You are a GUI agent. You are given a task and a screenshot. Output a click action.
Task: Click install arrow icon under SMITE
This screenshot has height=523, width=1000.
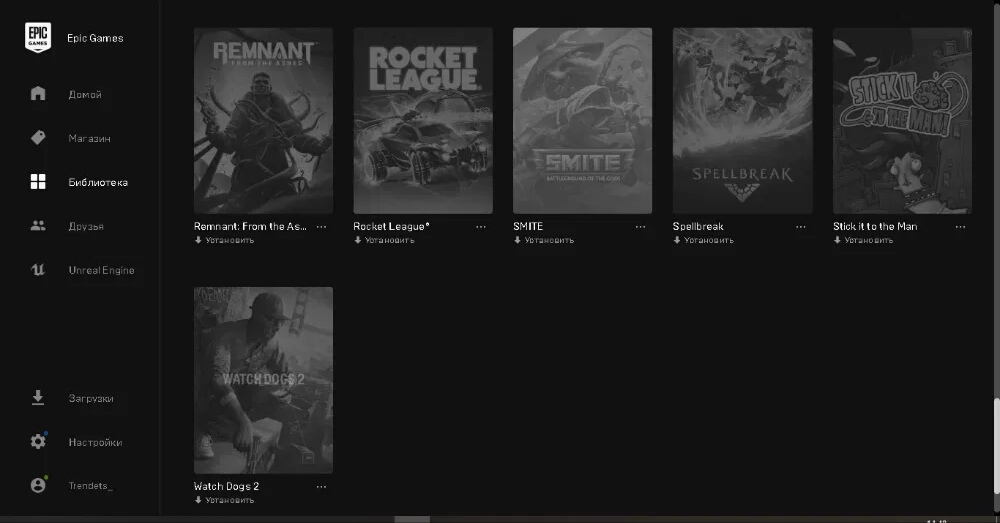pyautogui.click(x=517, y=240)
